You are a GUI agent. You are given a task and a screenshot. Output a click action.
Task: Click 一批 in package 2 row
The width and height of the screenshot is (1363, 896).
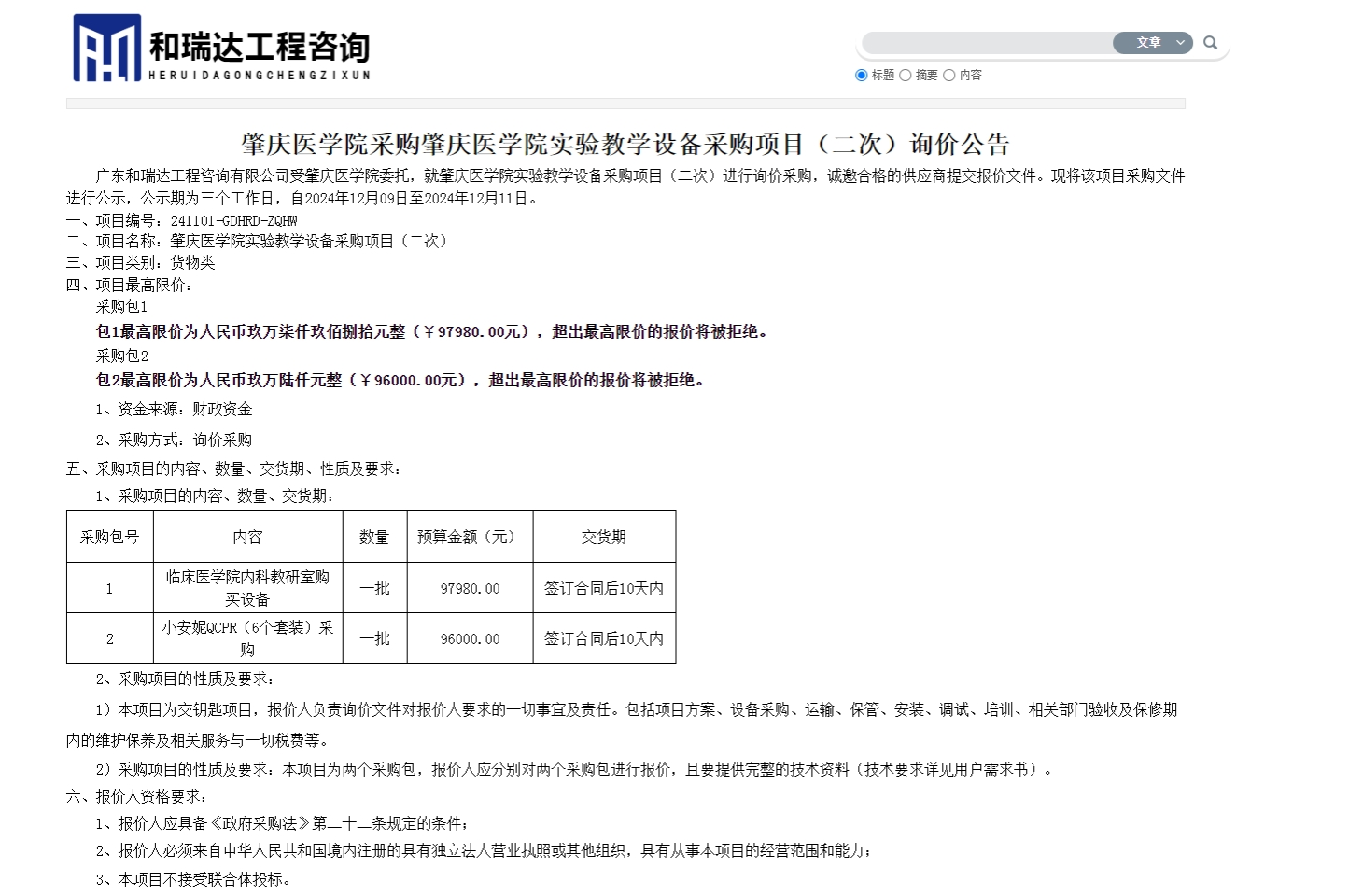(375, 639)
